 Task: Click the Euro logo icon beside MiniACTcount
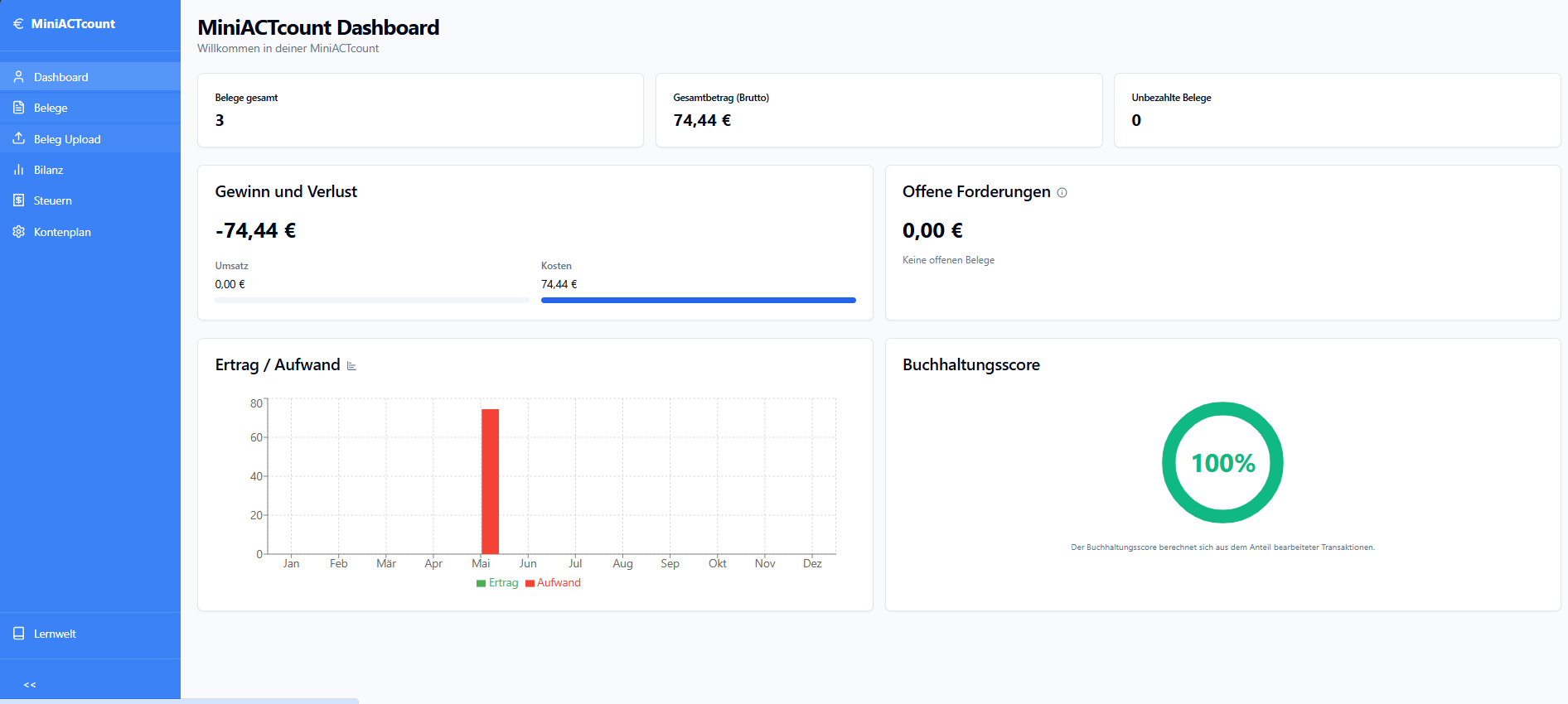click(18, 24)
